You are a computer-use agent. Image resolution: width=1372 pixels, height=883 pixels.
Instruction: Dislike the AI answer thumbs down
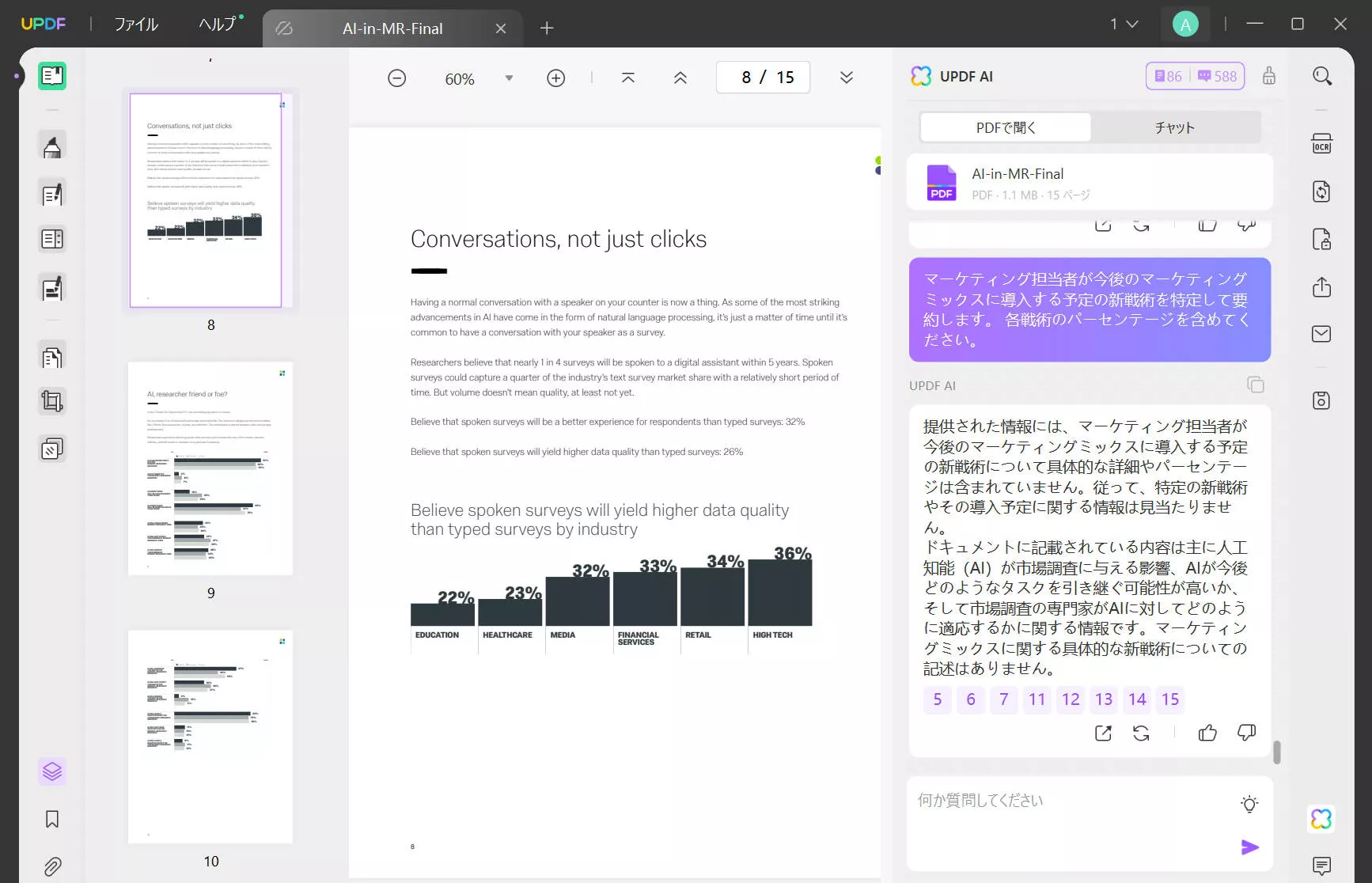[1246, 733]
